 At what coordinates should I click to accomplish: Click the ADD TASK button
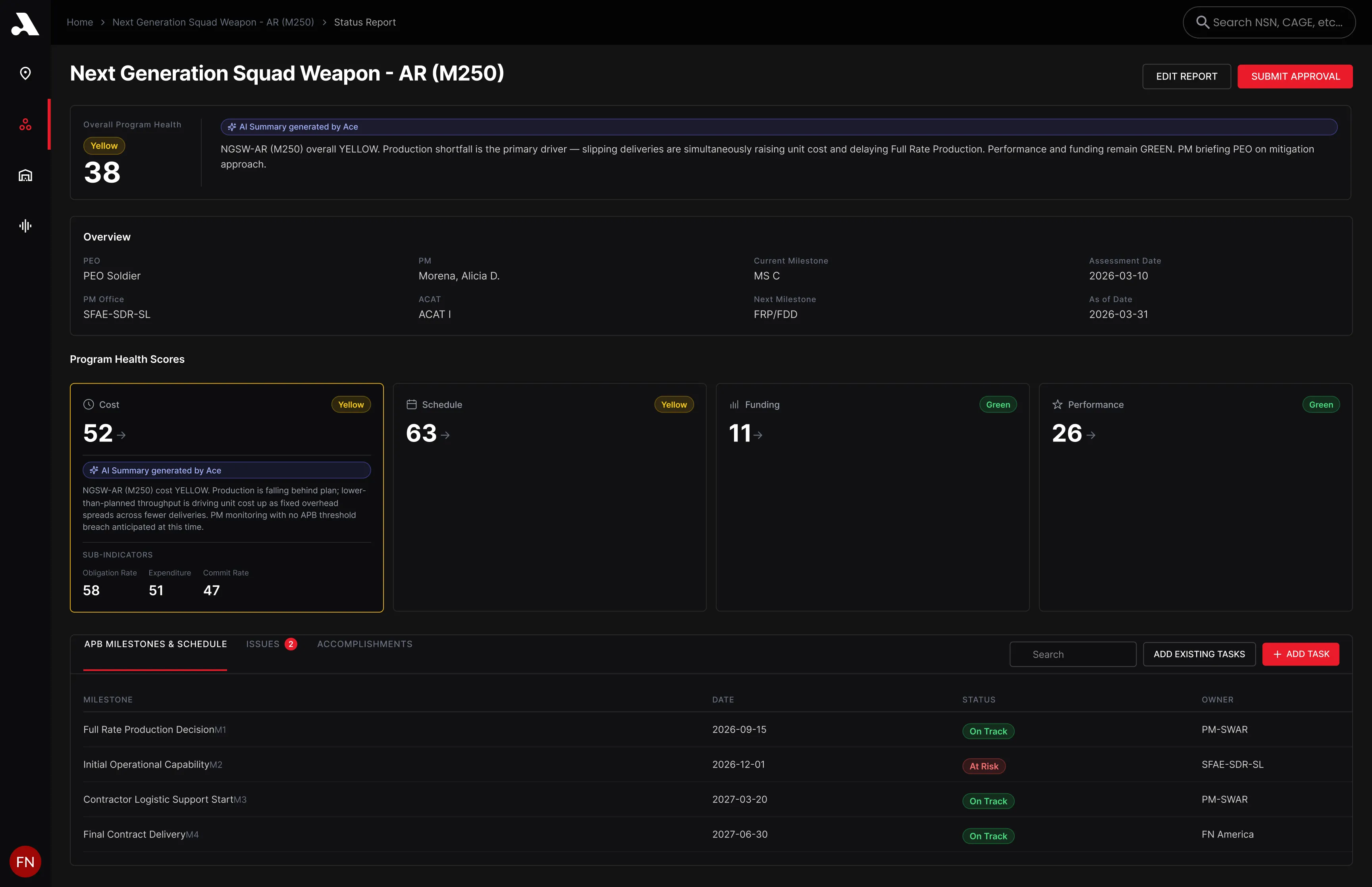(1301, 654)
